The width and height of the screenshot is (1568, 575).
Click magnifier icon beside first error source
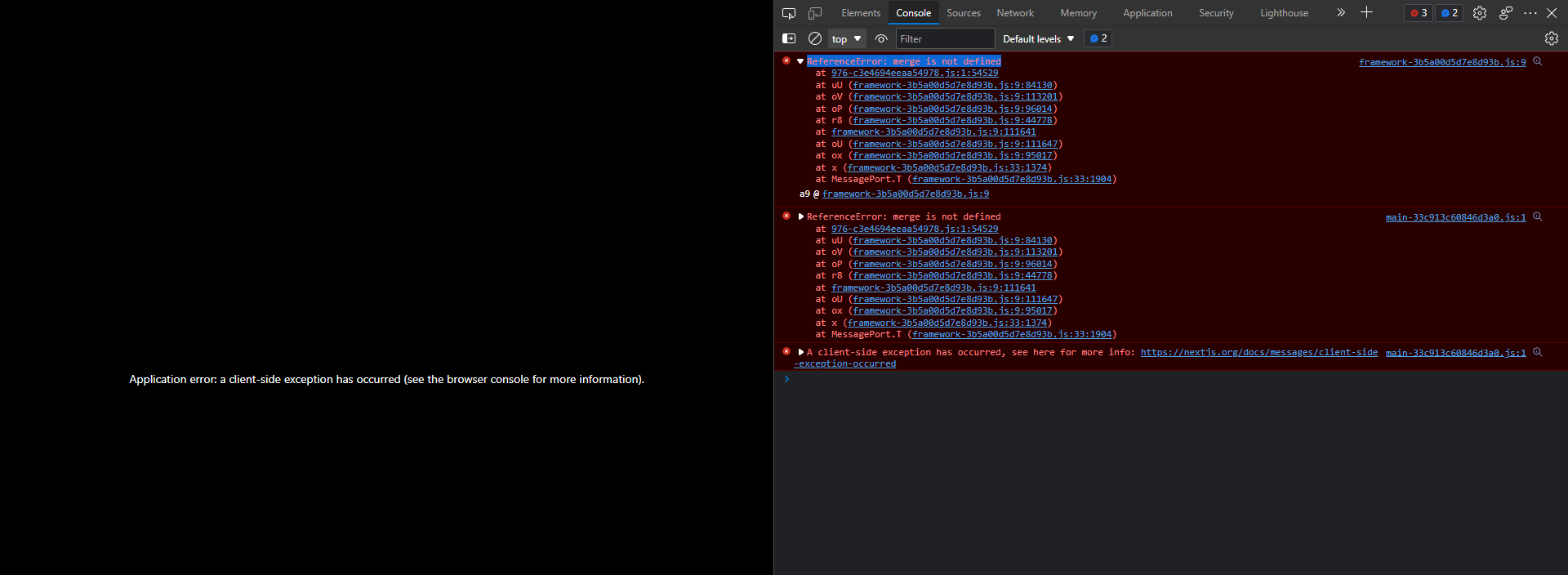(1538, 61)
